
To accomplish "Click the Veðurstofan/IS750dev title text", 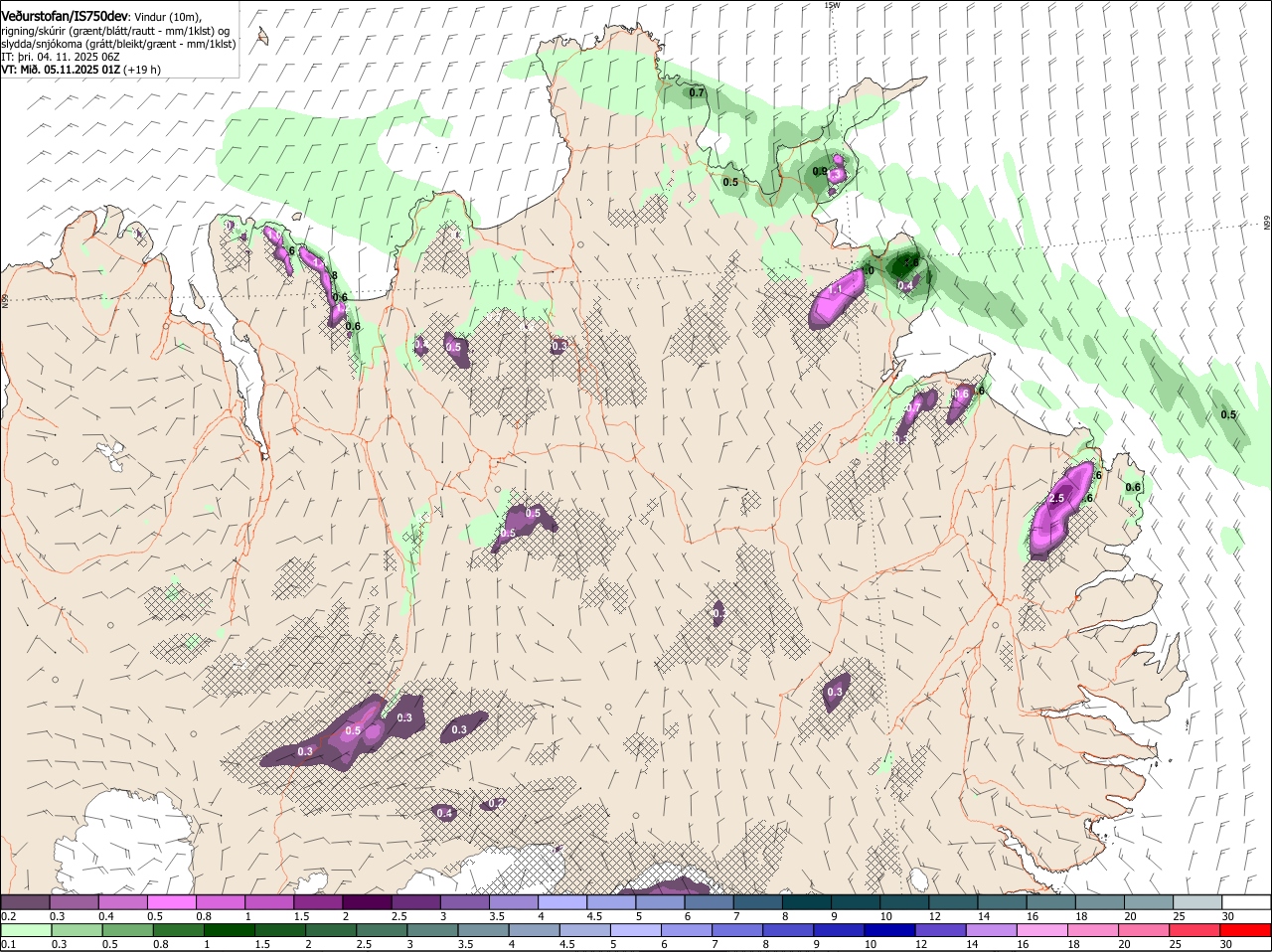I will tap(66, 16).
